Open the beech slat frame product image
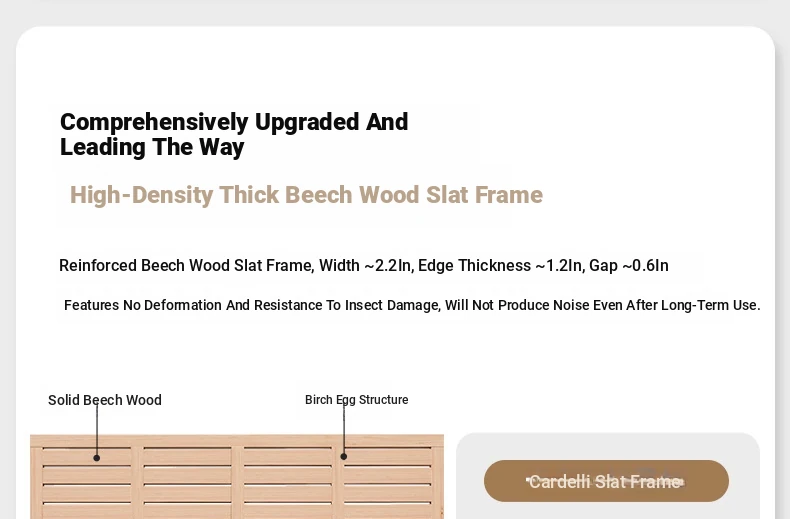Viewport: 790px width, 519px height. pyautogui.click(x=237, y=477)
